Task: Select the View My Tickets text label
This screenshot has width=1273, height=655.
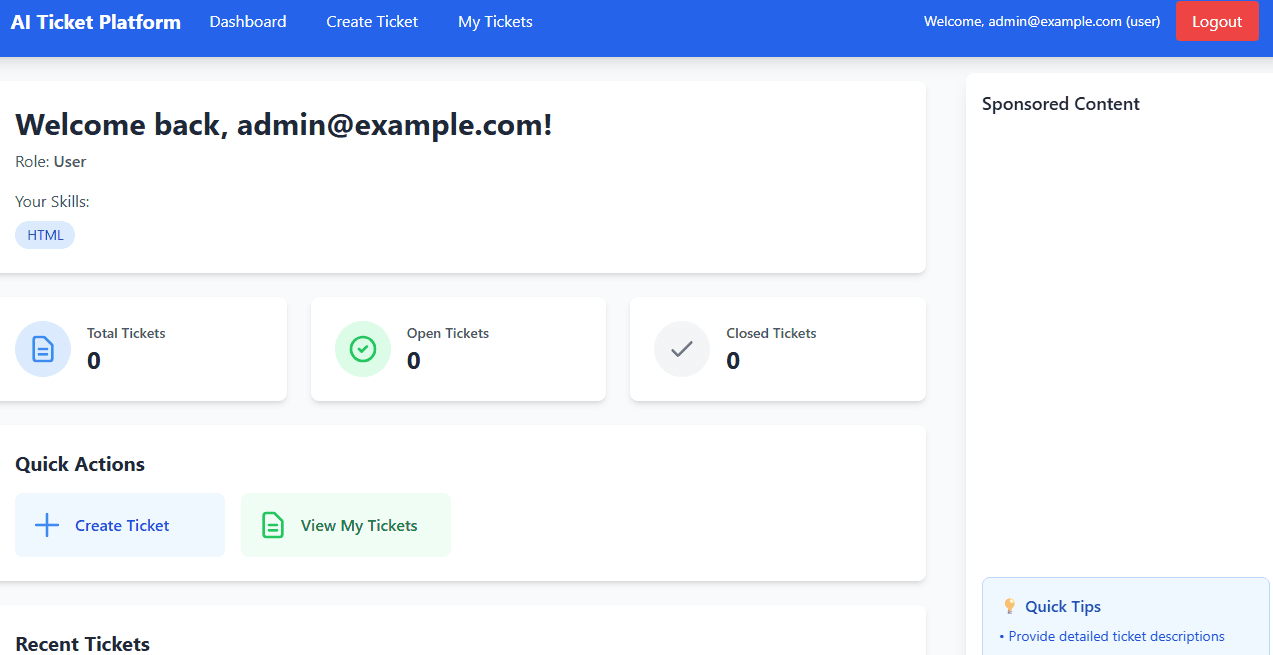Action: (359, 525)
